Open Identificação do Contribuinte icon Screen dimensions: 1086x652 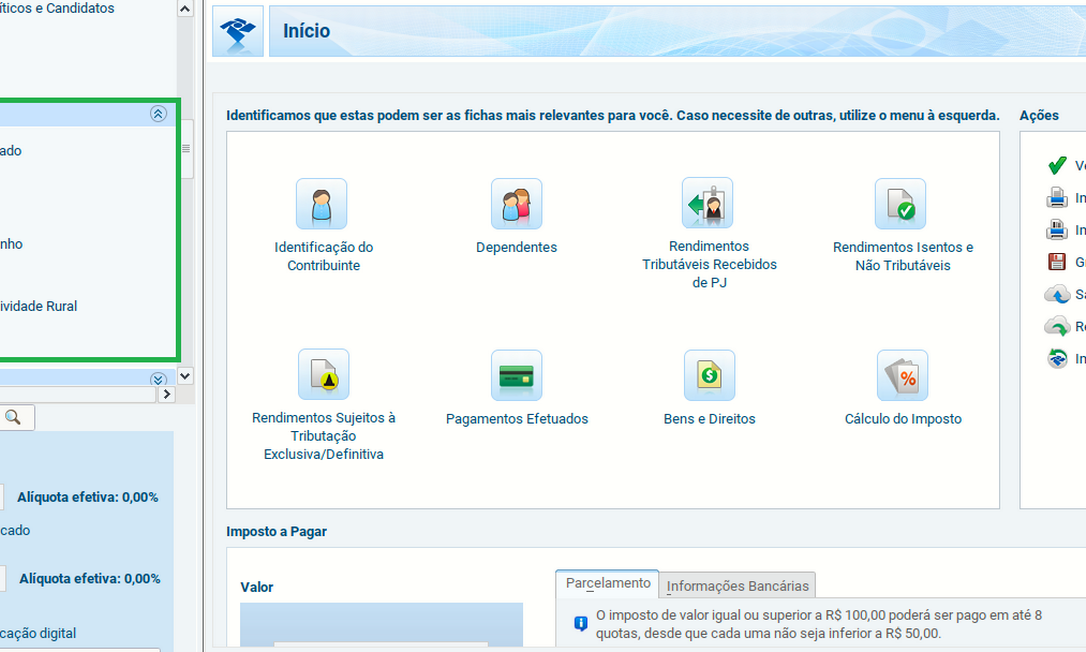[322, 204]
